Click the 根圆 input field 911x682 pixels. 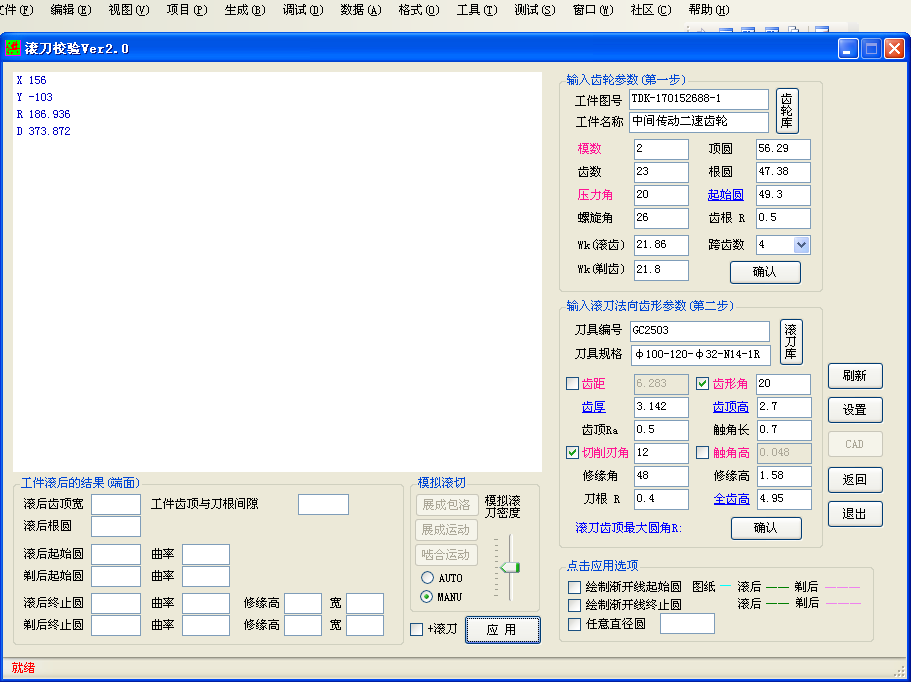coord(783,172)
